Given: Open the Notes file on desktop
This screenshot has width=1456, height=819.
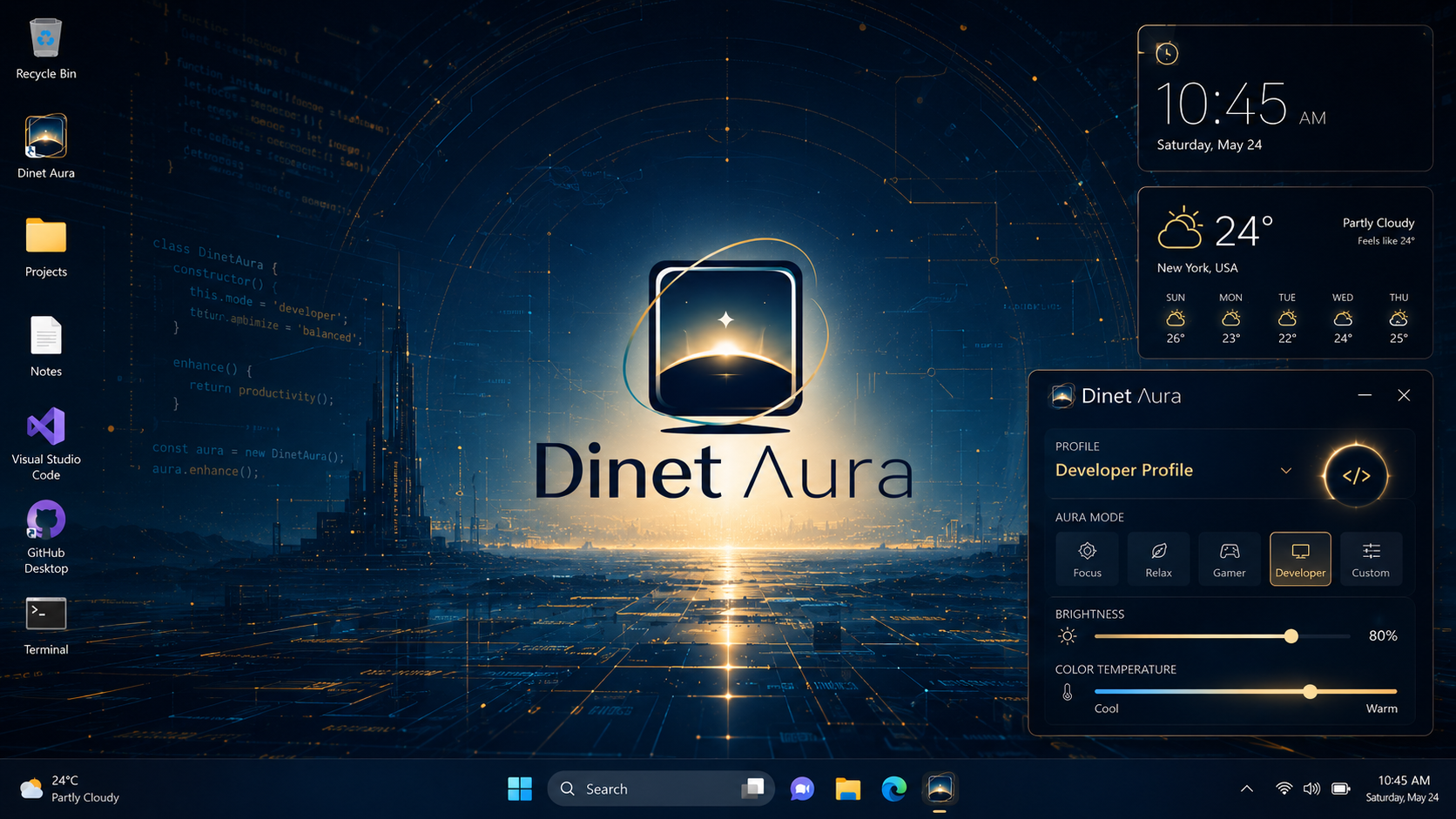Looking at the screenshot, I should [45, 346].
